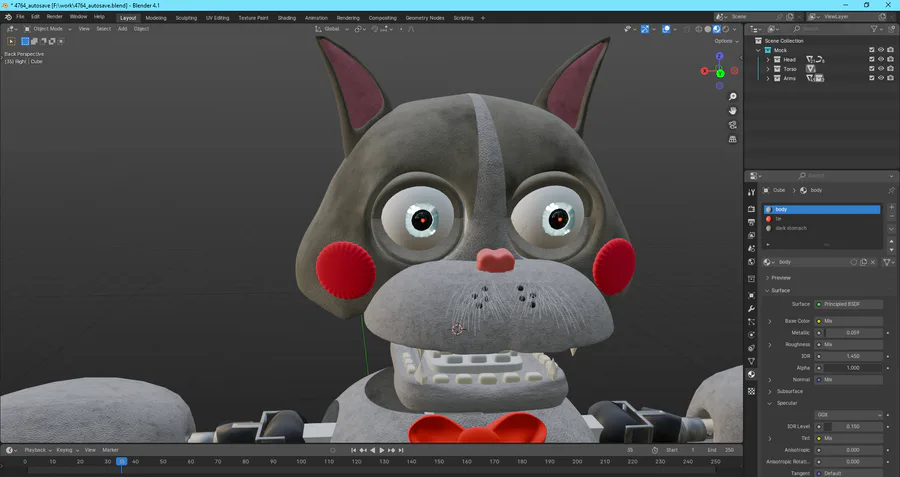Expand the Head collection in outliner
The width and height of the screenshot is (900, 477).
coord(768,60)
